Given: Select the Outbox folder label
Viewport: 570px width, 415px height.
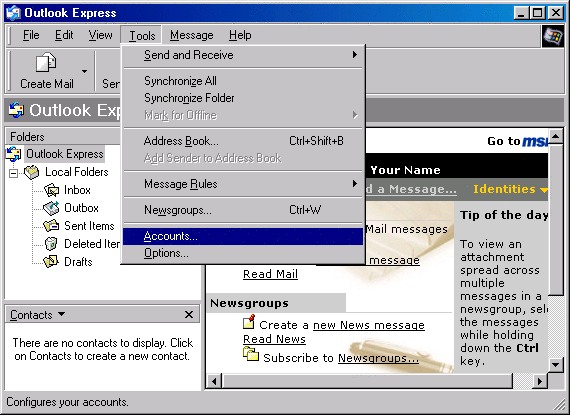Looking at the screenshot, I should (81, 208).
